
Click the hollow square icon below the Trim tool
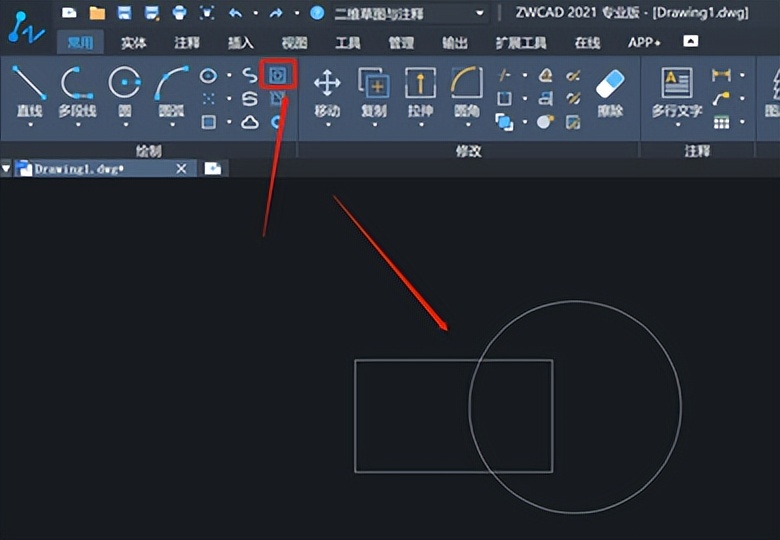[504, 98]
